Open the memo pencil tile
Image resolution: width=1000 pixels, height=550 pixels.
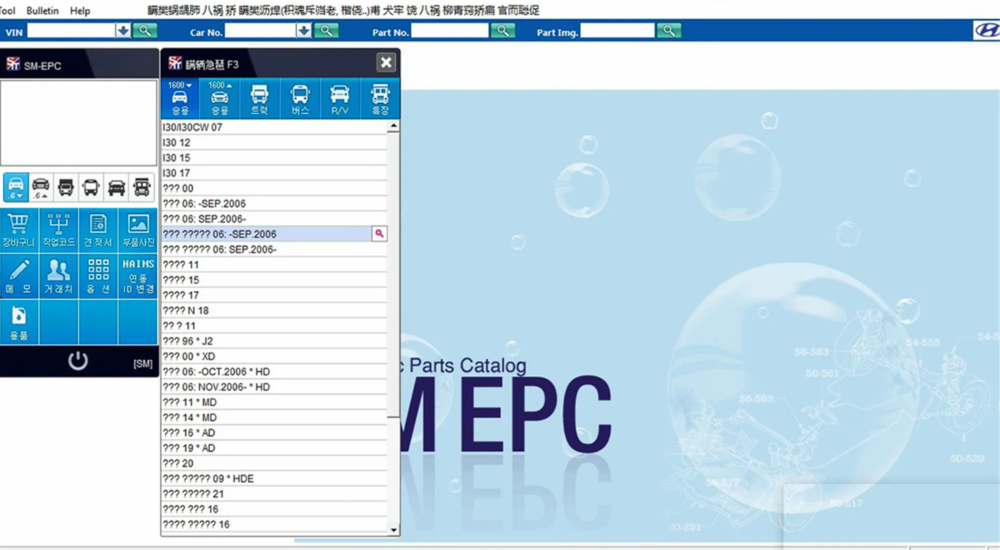click(19, 276)
